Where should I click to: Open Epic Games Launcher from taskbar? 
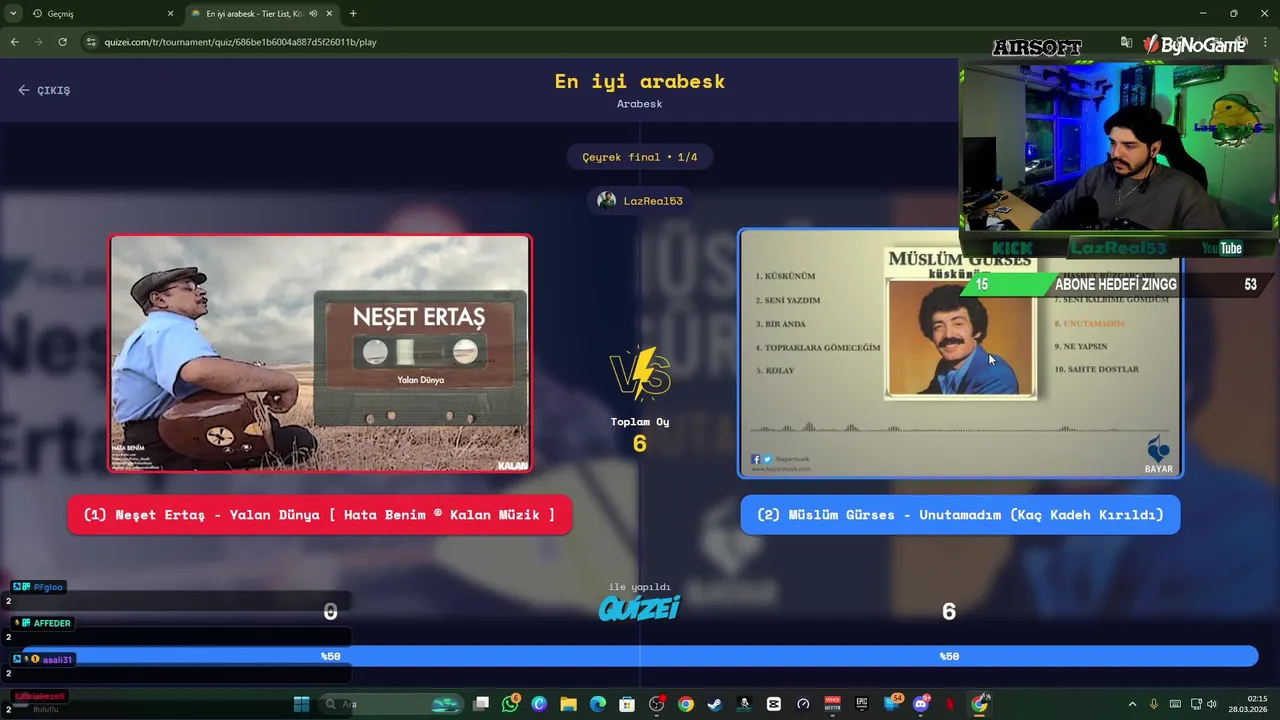862,704
